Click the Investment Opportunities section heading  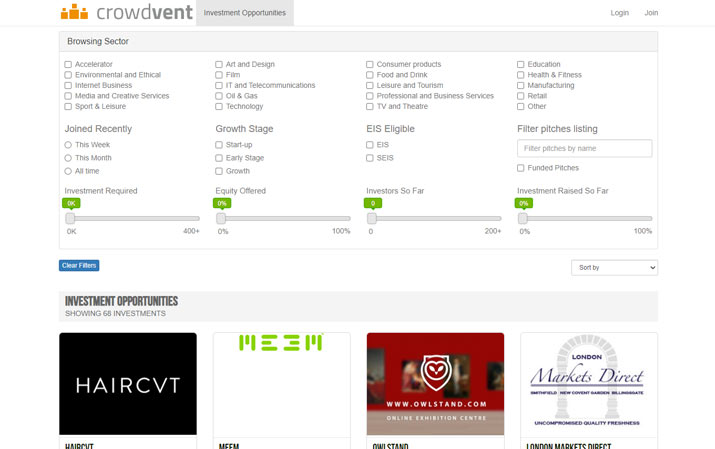click(121, 301)
